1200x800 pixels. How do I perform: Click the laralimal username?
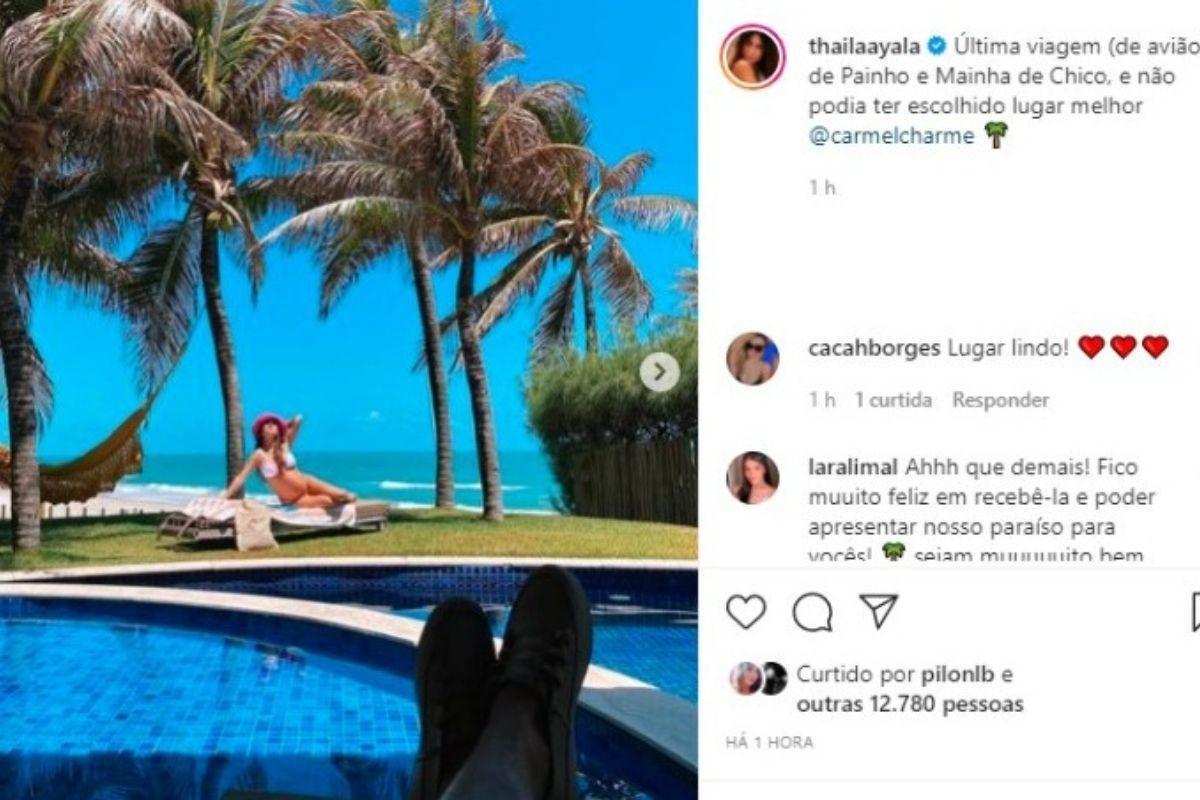(x=853, y=467)
